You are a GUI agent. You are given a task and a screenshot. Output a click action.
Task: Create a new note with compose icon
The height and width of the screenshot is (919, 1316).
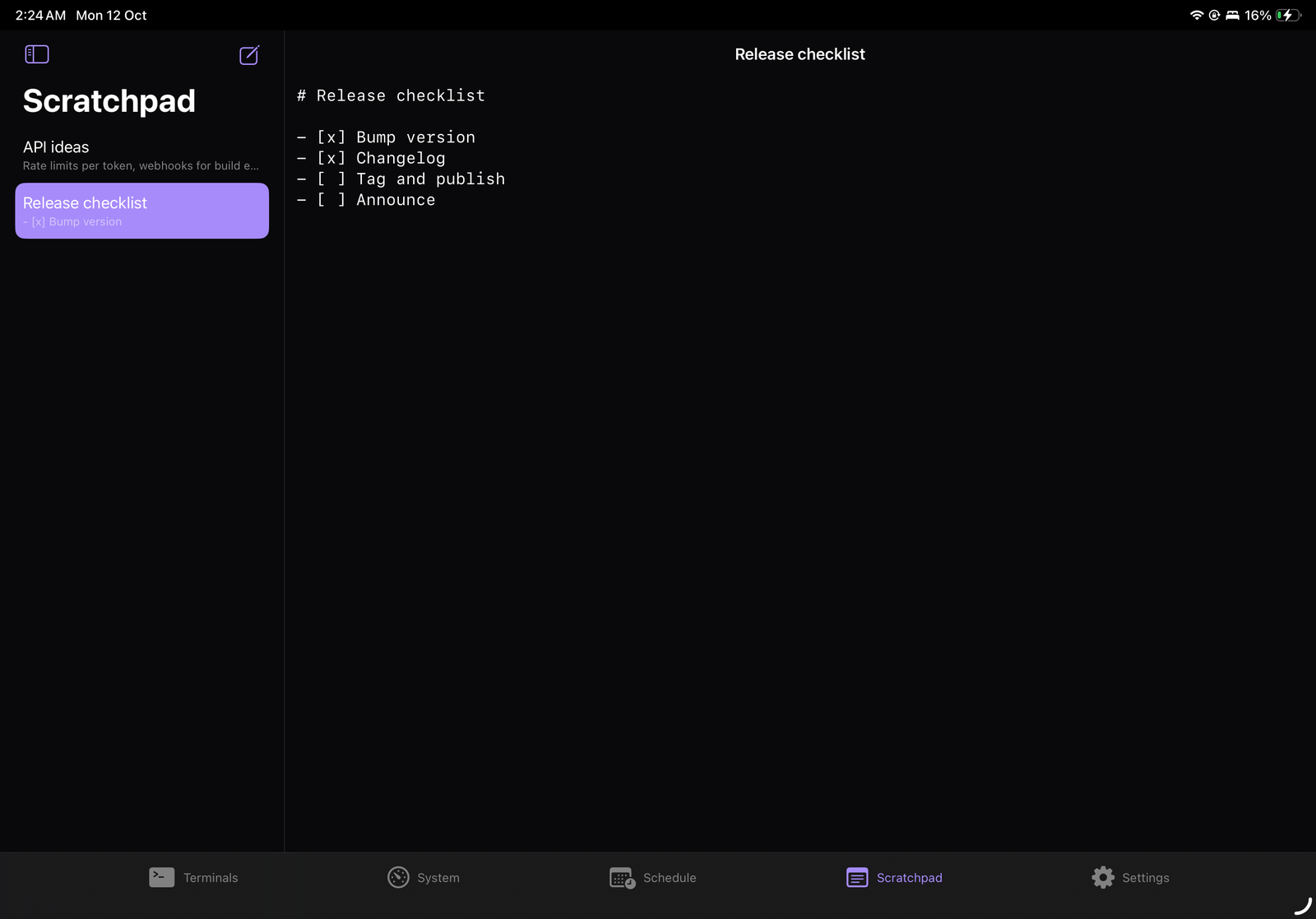click(x=249, y=54)
